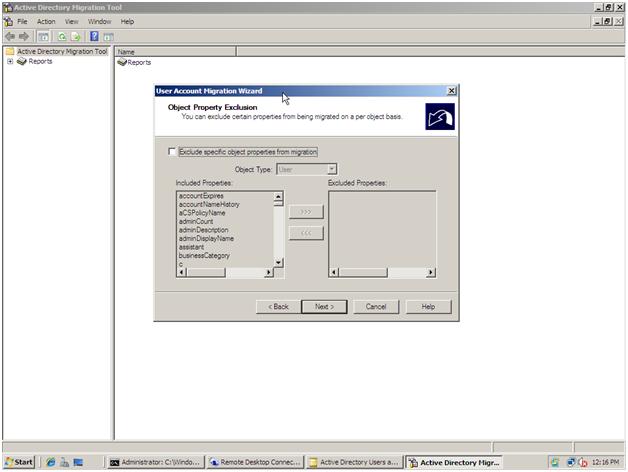Click the red circular system tray icon
This screenshot has width=628, height=472.
(583, 462)
